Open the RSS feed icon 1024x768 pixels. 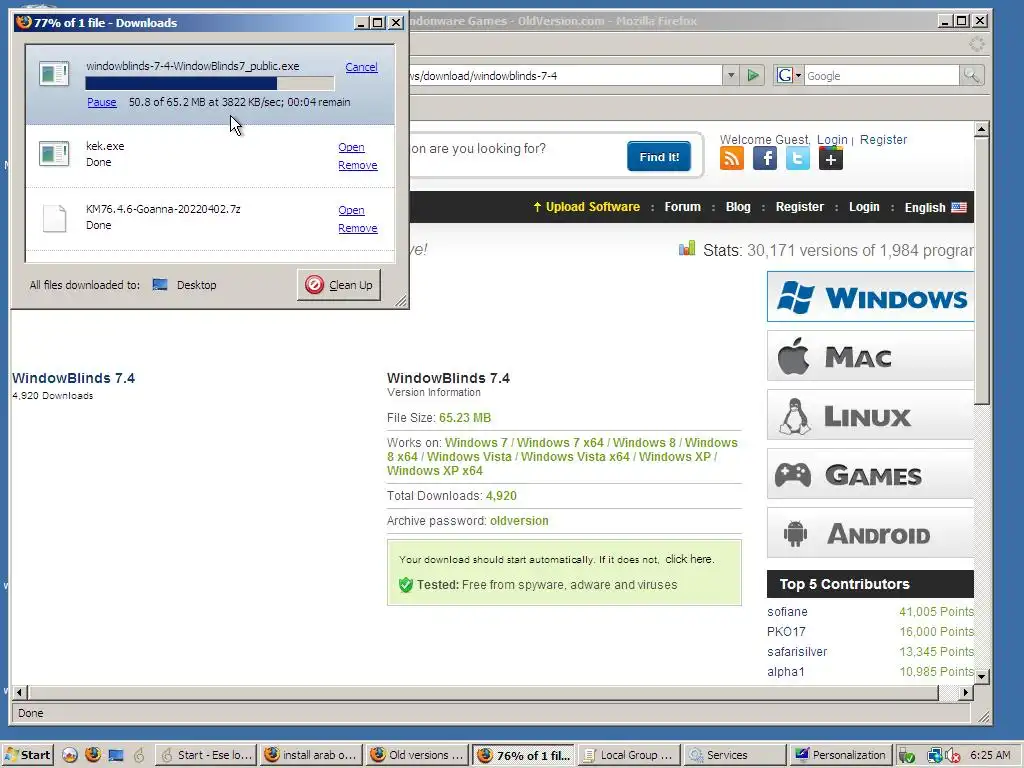coord(731,158)
